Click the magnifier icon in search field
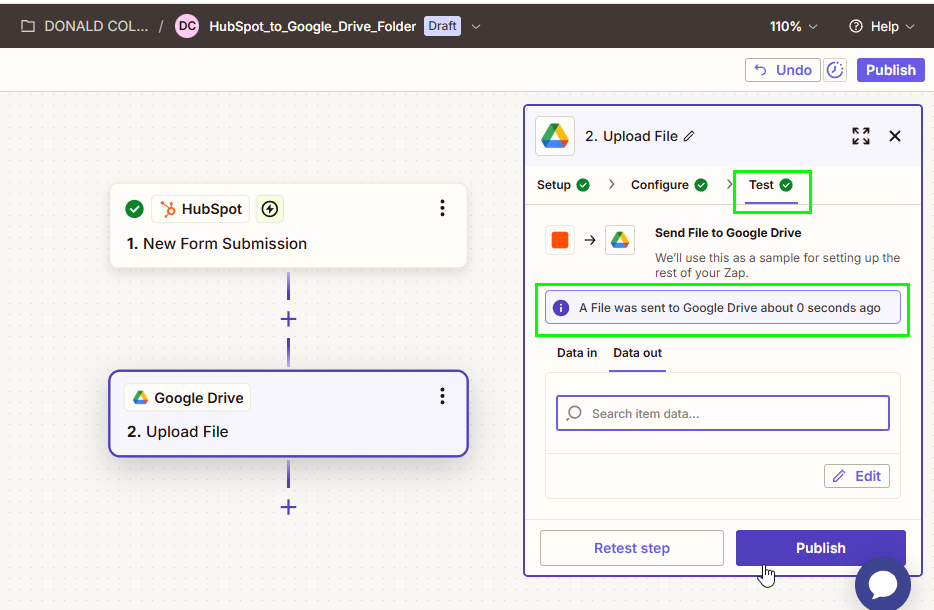Image resolution: width=934 pixels, height=610 pixels. (574, 413)
